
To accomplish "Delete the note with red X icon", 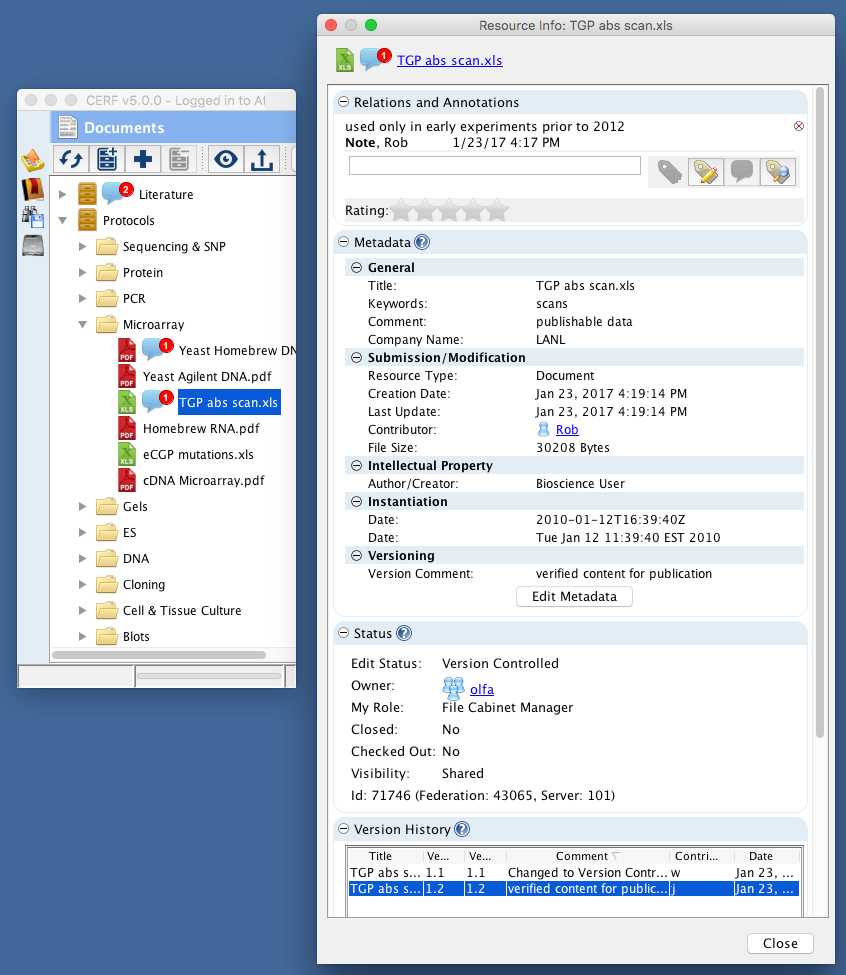I will [x=799, y=126].
